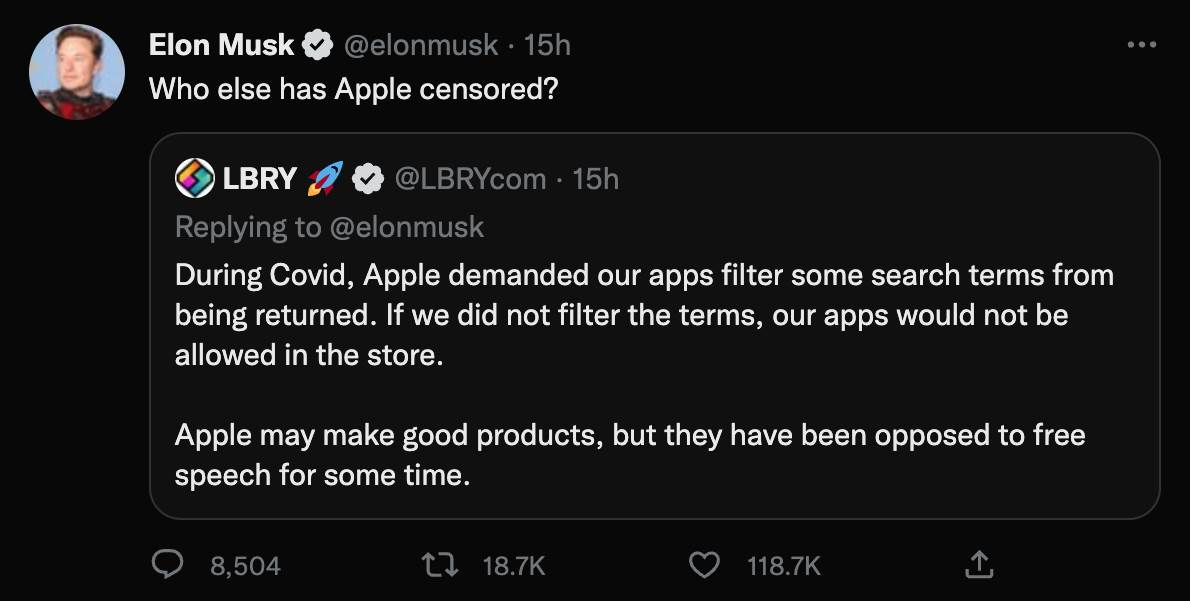Click LBRY's verified badge checkmark

pyautogui.click(x=367, y=179)
